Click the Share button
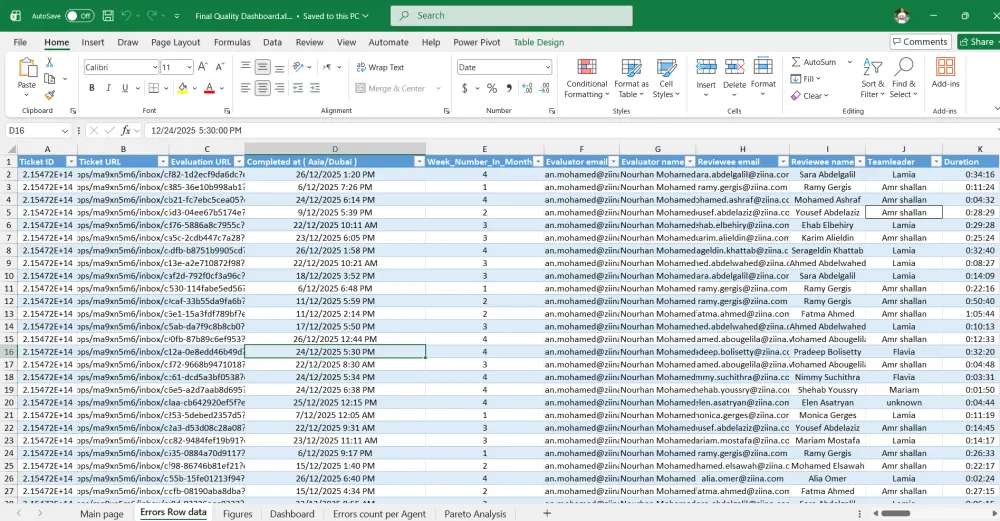Image resolution: width=1000 pixels, height=521 pixels. pyautogui.click(x=978, y=42)
